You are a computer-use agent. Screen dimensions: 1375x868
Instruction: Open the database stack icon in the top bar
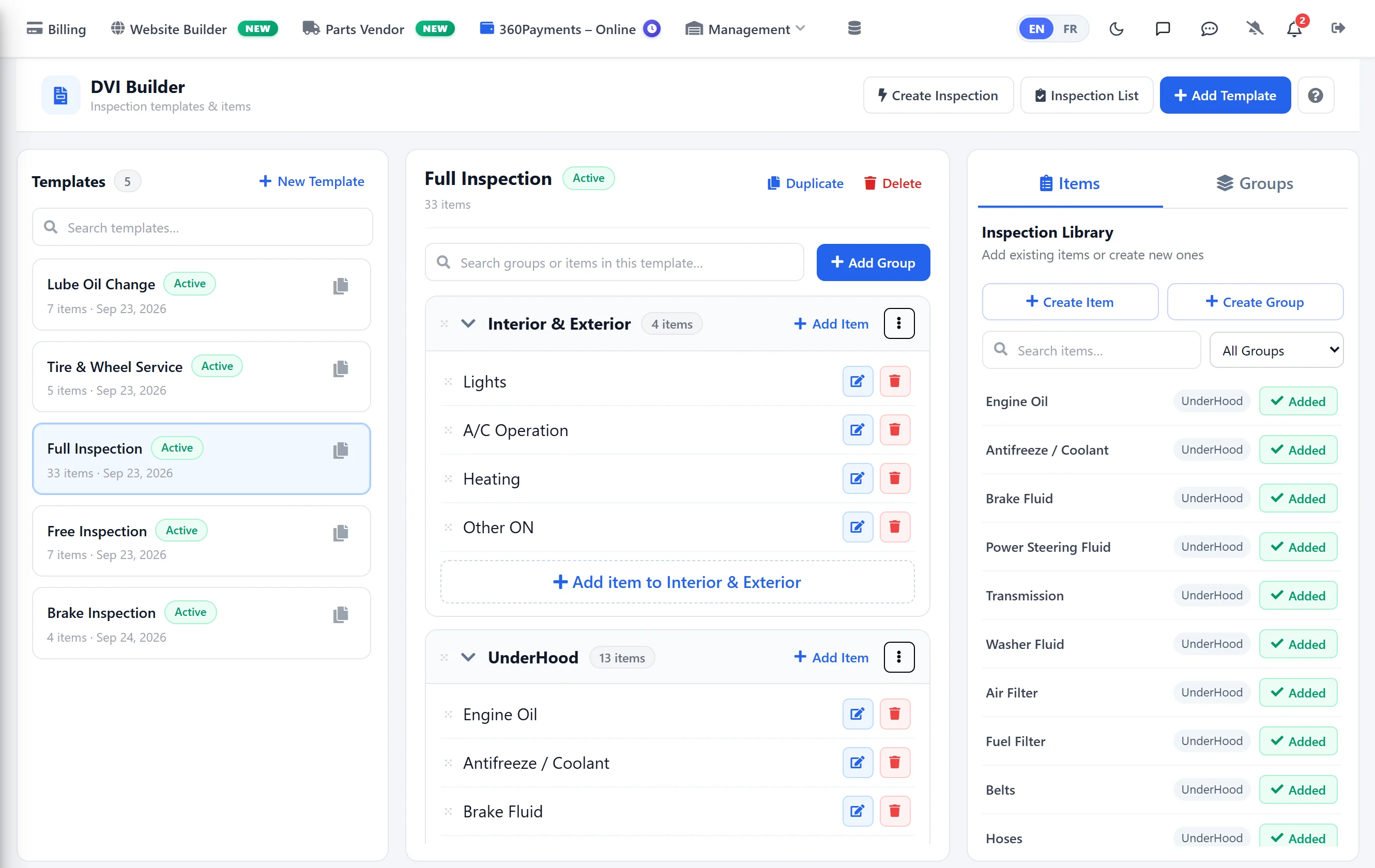click(x=854, y=28)
